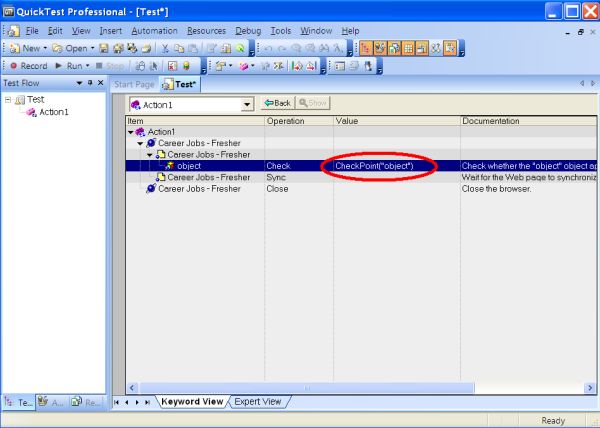Switch to the Start Page tab
This screenshot has height=428, width=600.
[134, 85]
